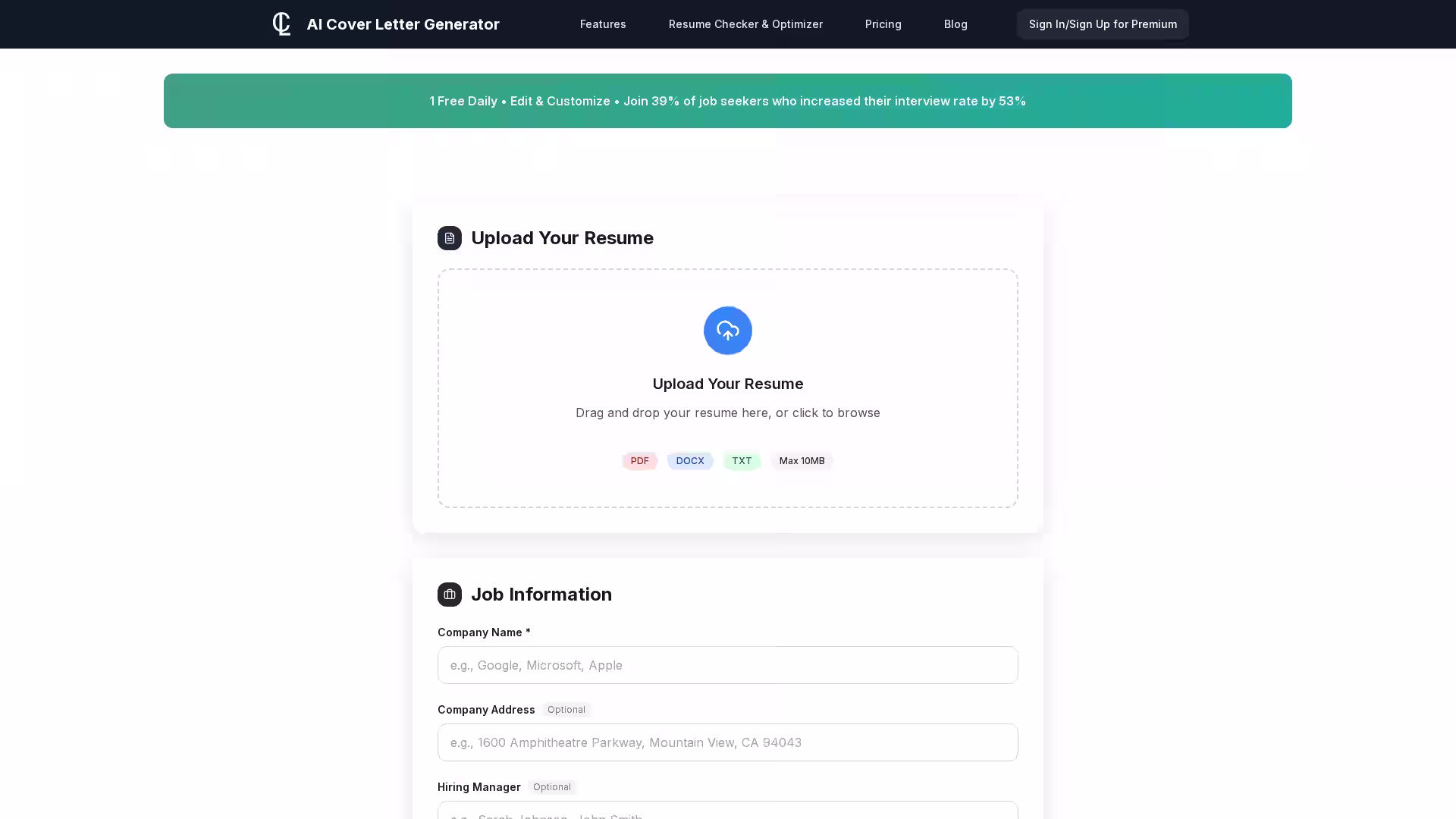Screen dimensions: 1456x819
Task: Open Resume Checker & Optimizer page
Action: [745, 24]
